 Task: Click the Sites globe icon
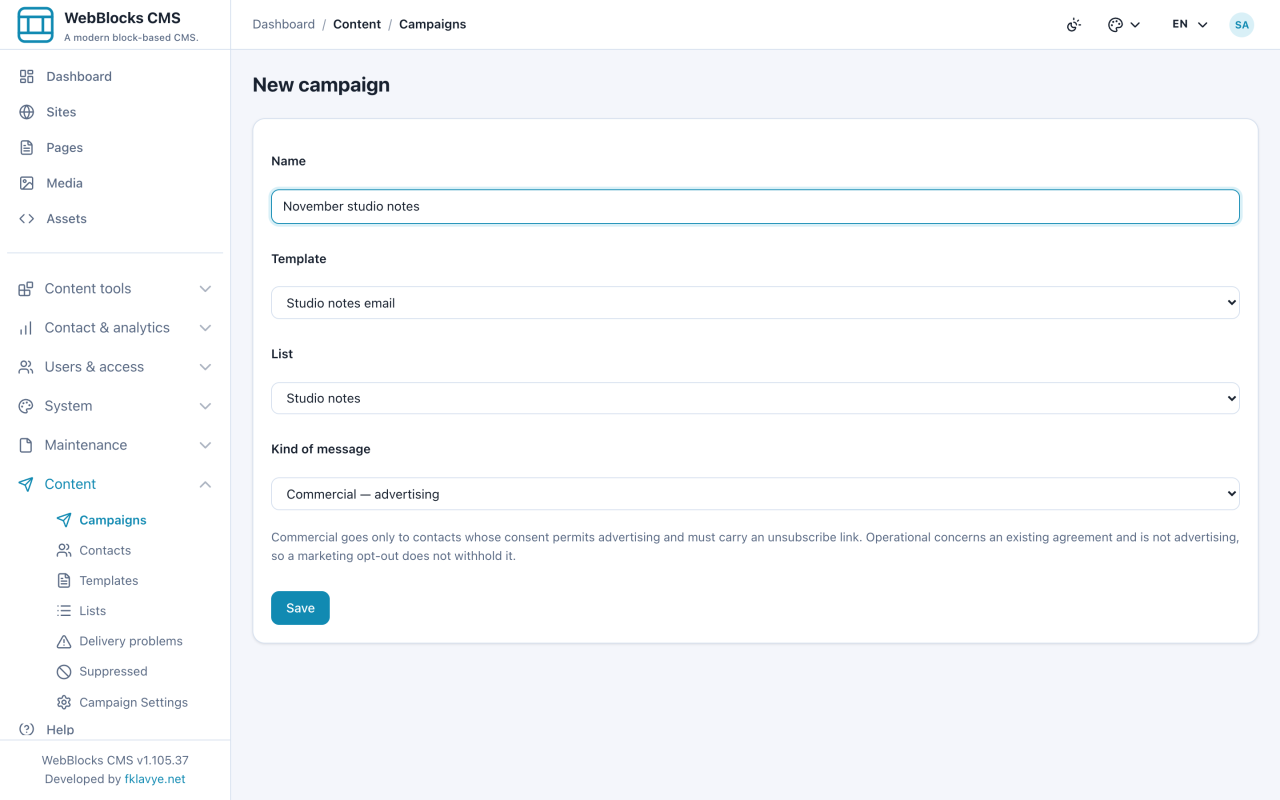pos(27,112)
